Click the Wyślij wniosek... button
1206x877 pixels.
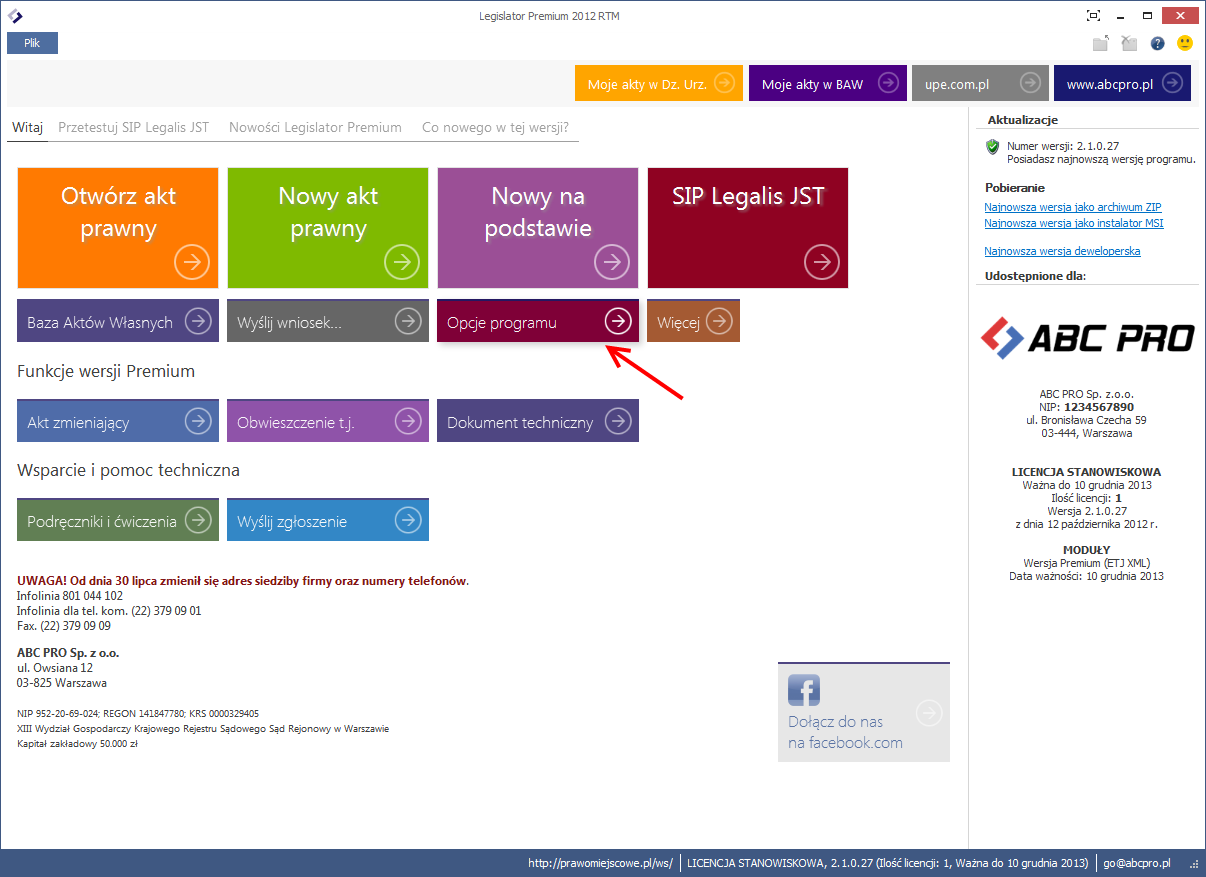pyautogui.click(x=328, y=321)
